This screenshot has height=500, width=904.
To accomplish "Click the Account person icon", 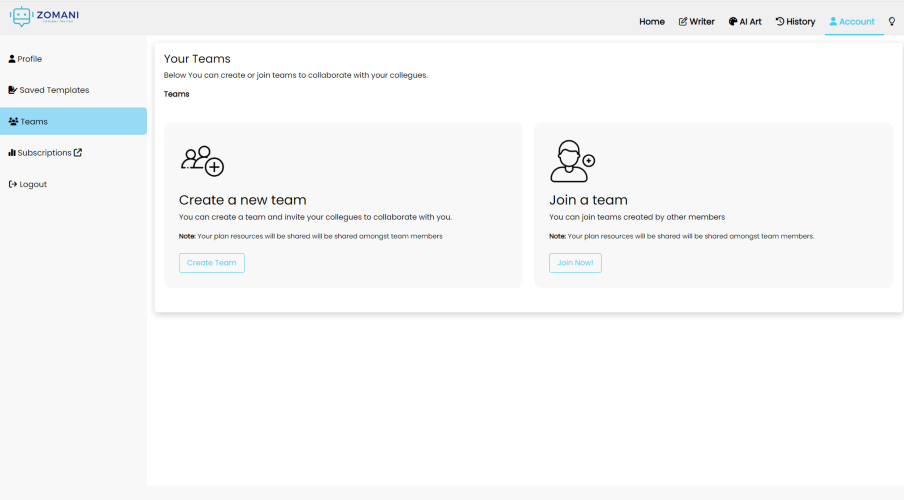I will [833, 21].
